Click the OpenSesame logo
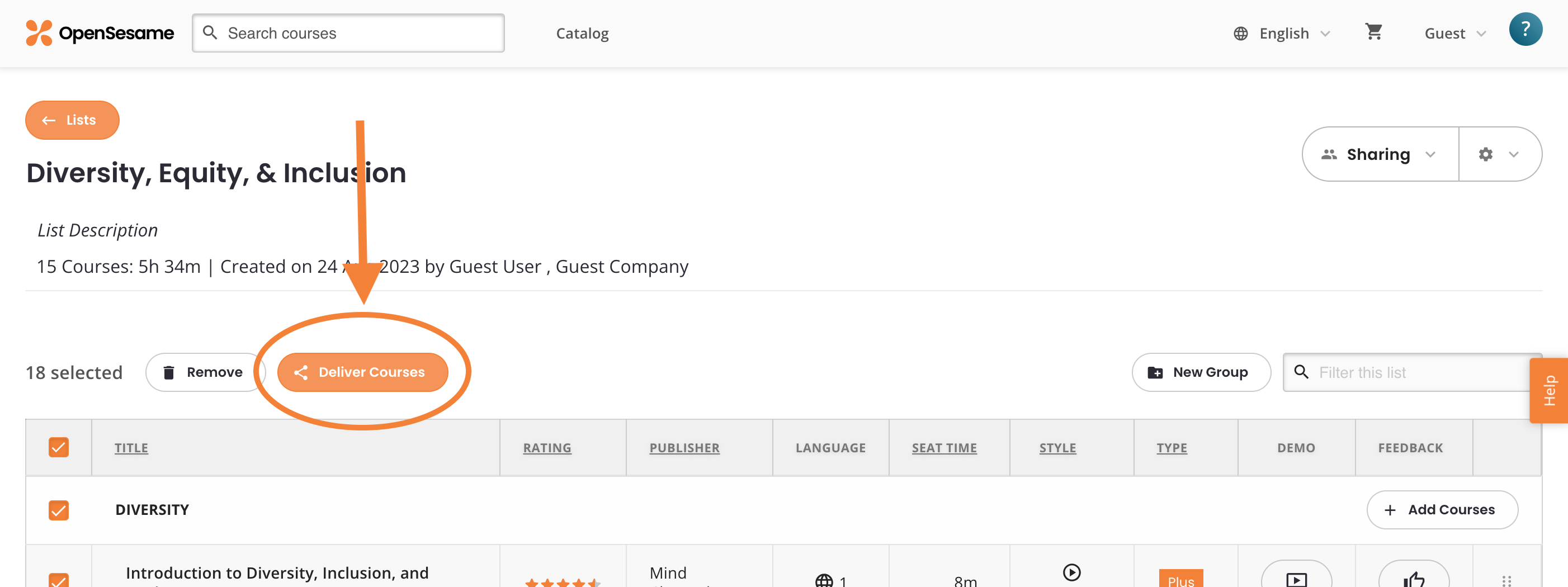 click(x=100, y=33)
